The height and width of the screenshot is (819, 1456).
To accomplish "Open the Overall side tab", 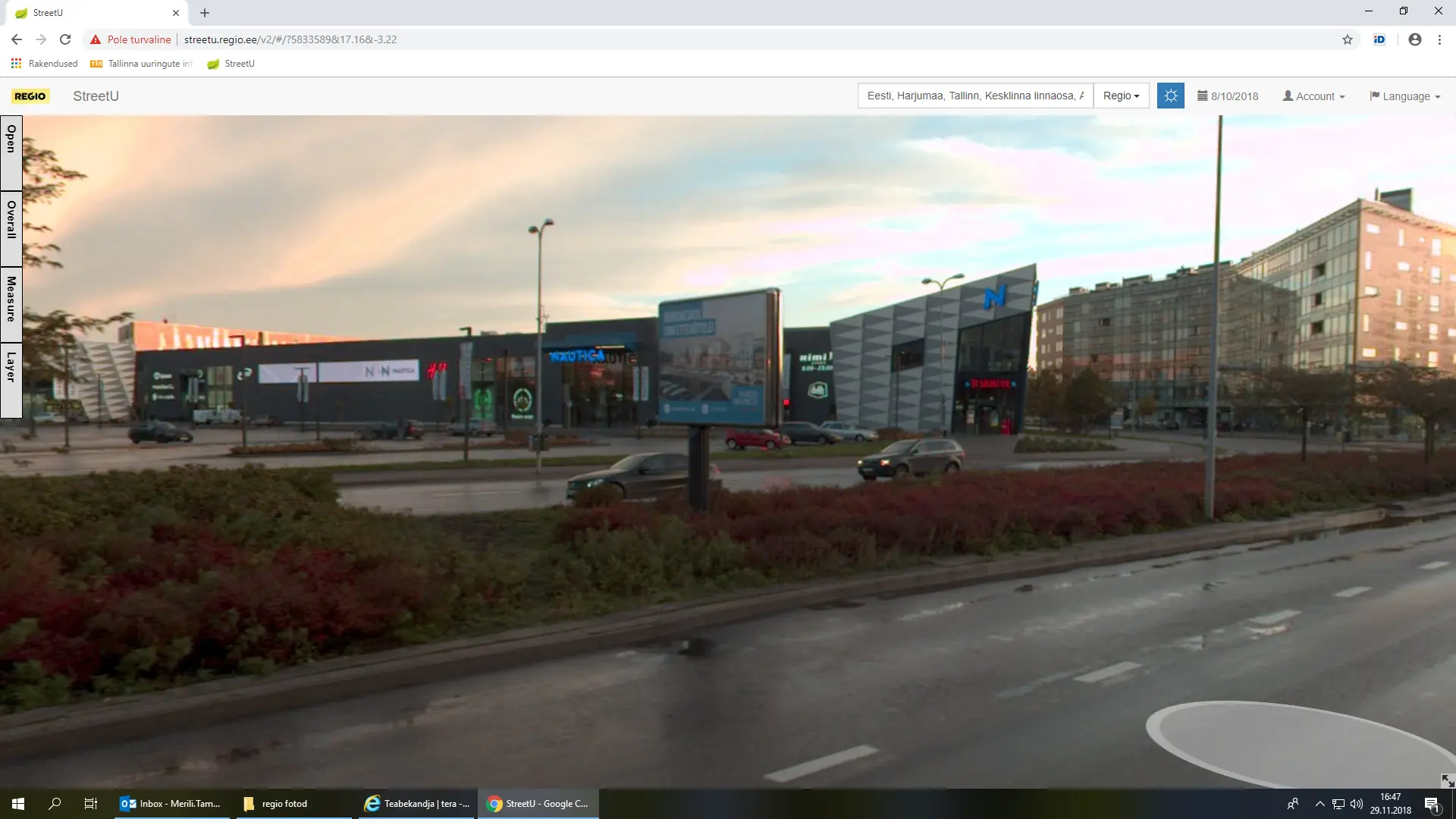I will (11, 227).
